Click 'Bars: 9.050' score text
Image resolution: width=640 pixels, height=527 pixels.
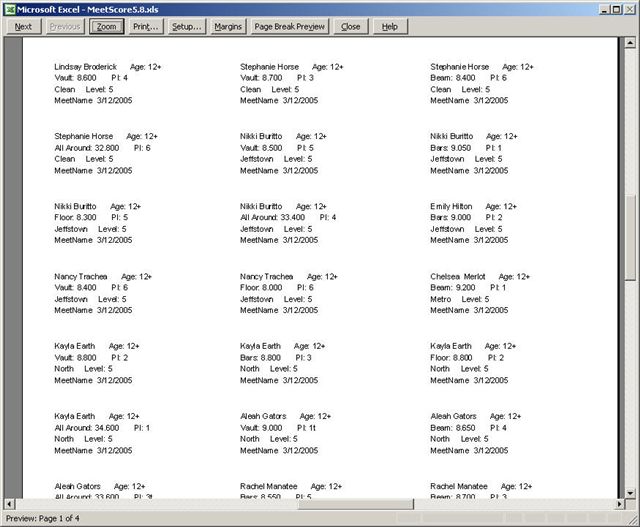451,148
